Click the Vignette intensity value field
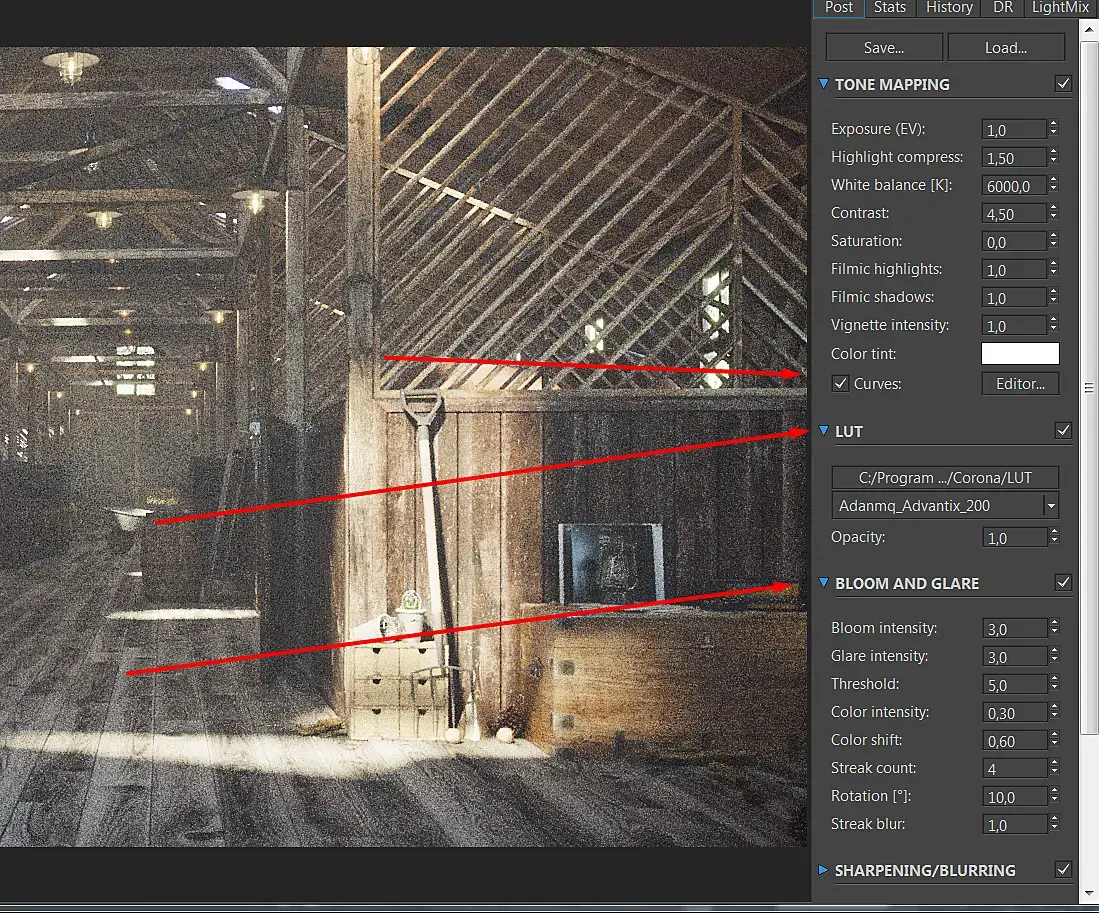The width and height of the screenshot is (1099, 913). pyautogui.click(x=1013, y=326)
